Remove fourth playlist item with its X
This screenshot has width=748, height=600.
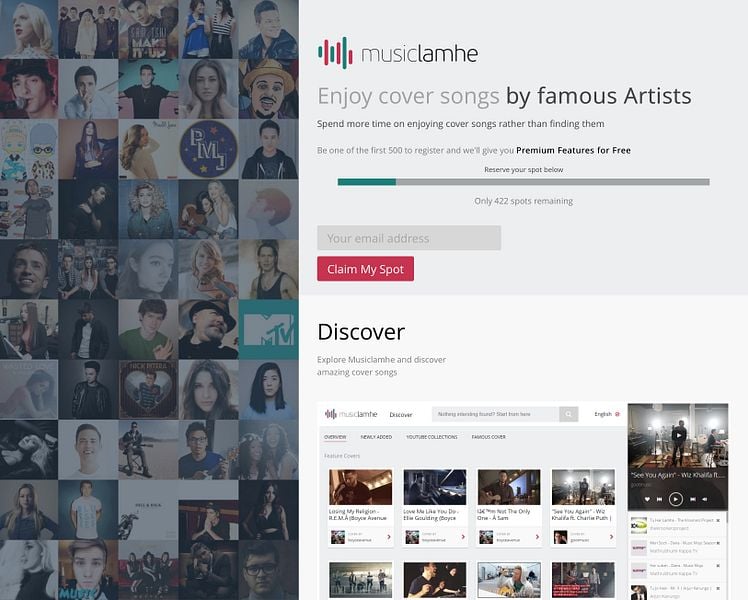click(718, 589)
